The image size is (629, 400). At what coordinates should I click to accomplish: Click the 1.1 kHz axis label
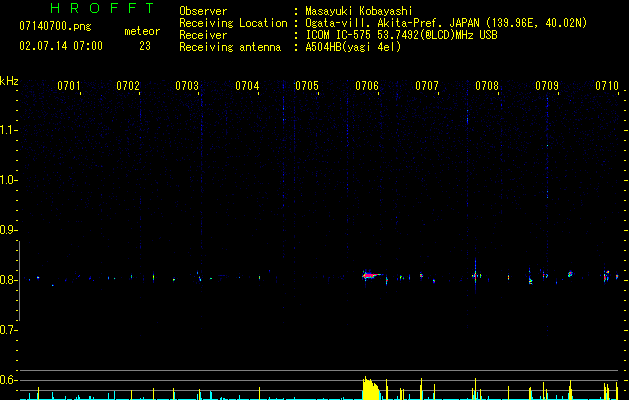click(x=7, y=130)
